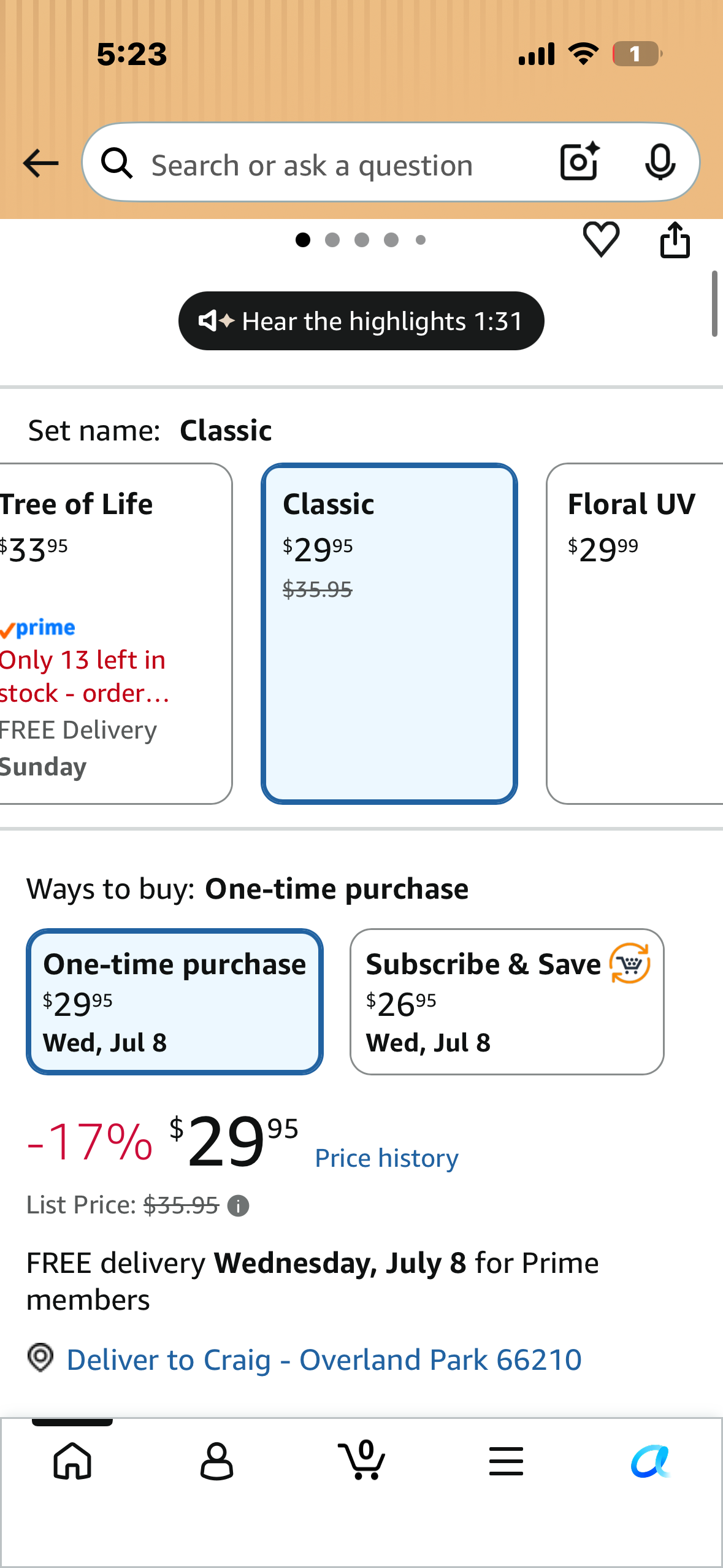Viewport: 723px width, 1568px height.
Task: Tap the share icon
Action: pos(675,240)
